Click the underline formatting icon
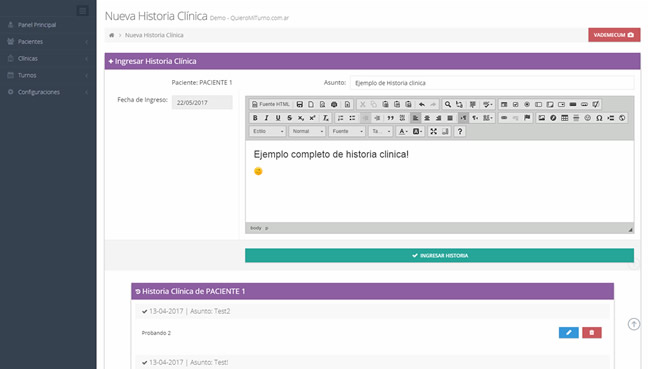 pos(278,118)
